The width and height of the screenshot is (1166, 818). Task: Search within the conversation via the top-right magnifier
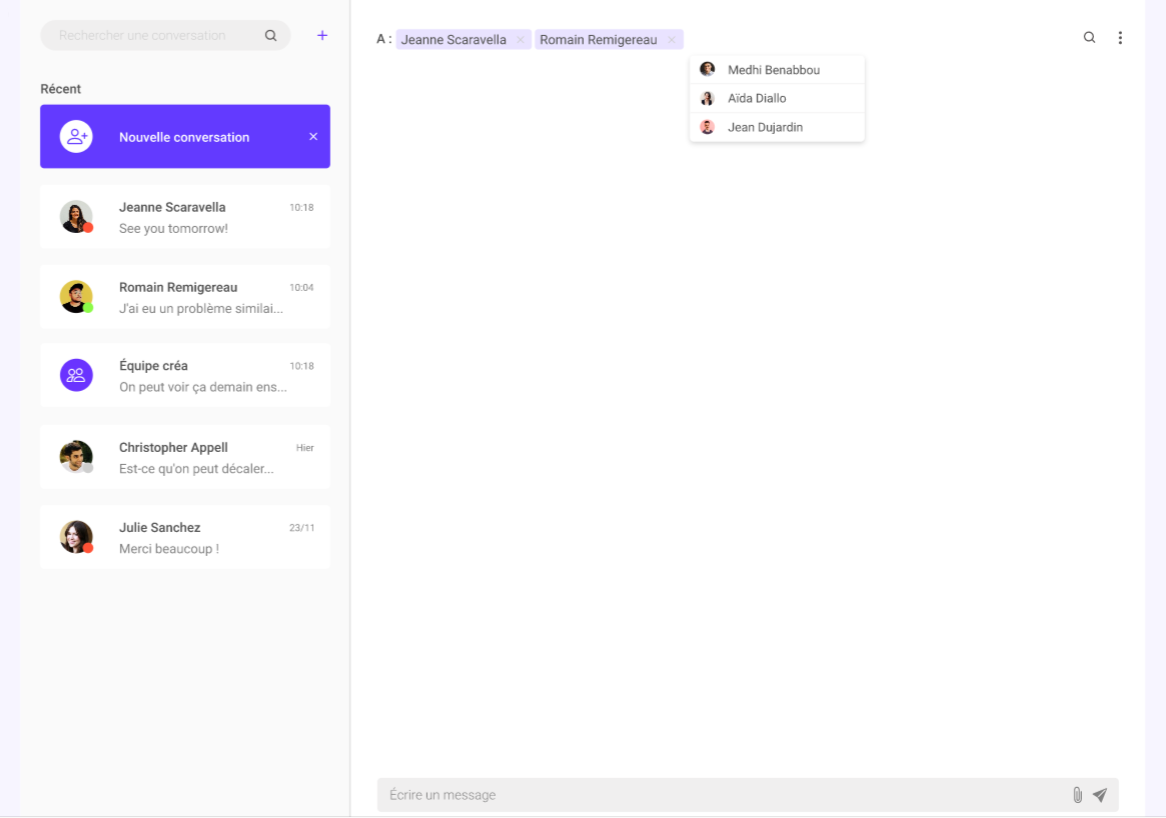point(1089,37)
